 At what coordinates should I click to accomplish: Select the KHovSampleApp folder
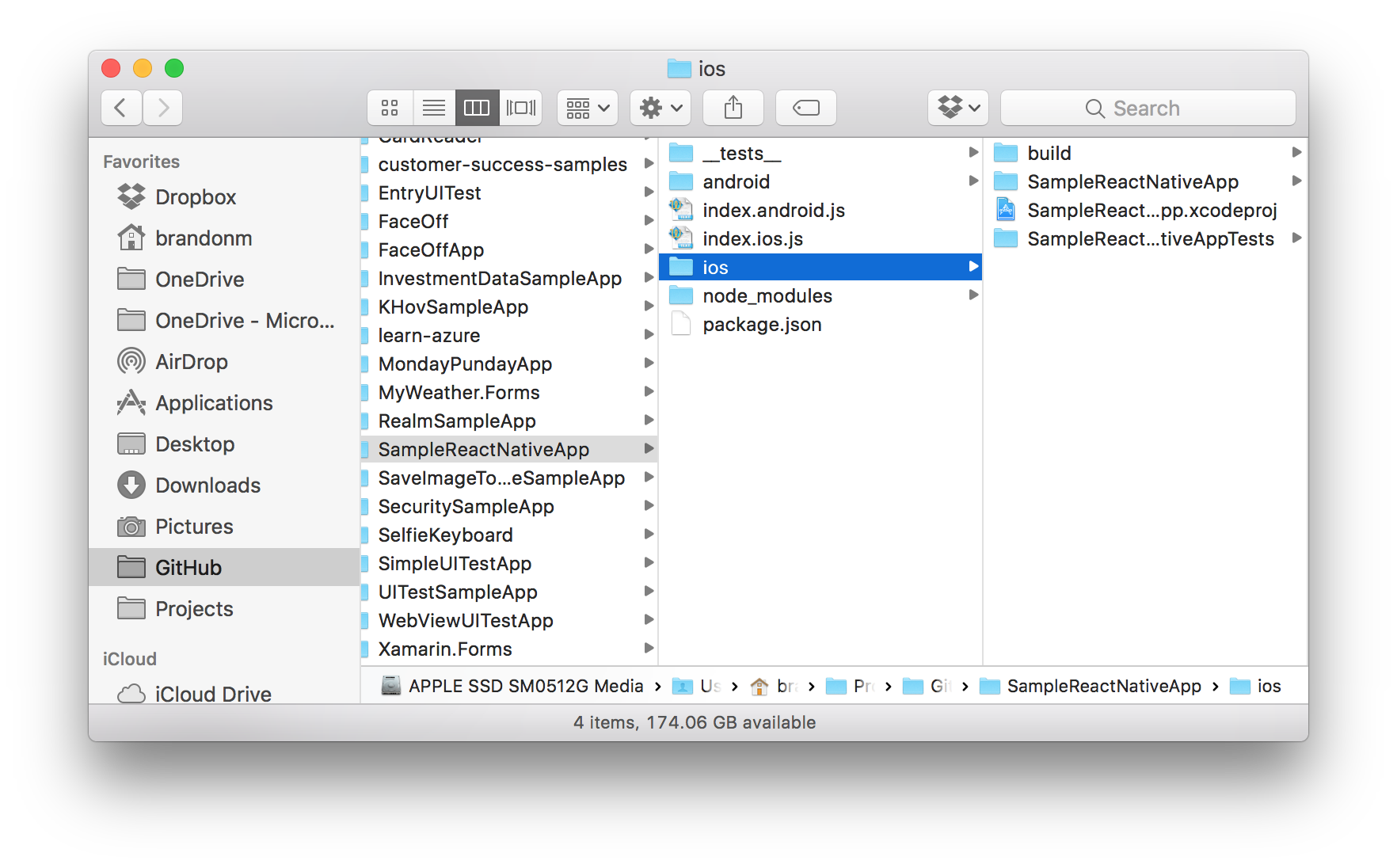(x=508, y=306)
